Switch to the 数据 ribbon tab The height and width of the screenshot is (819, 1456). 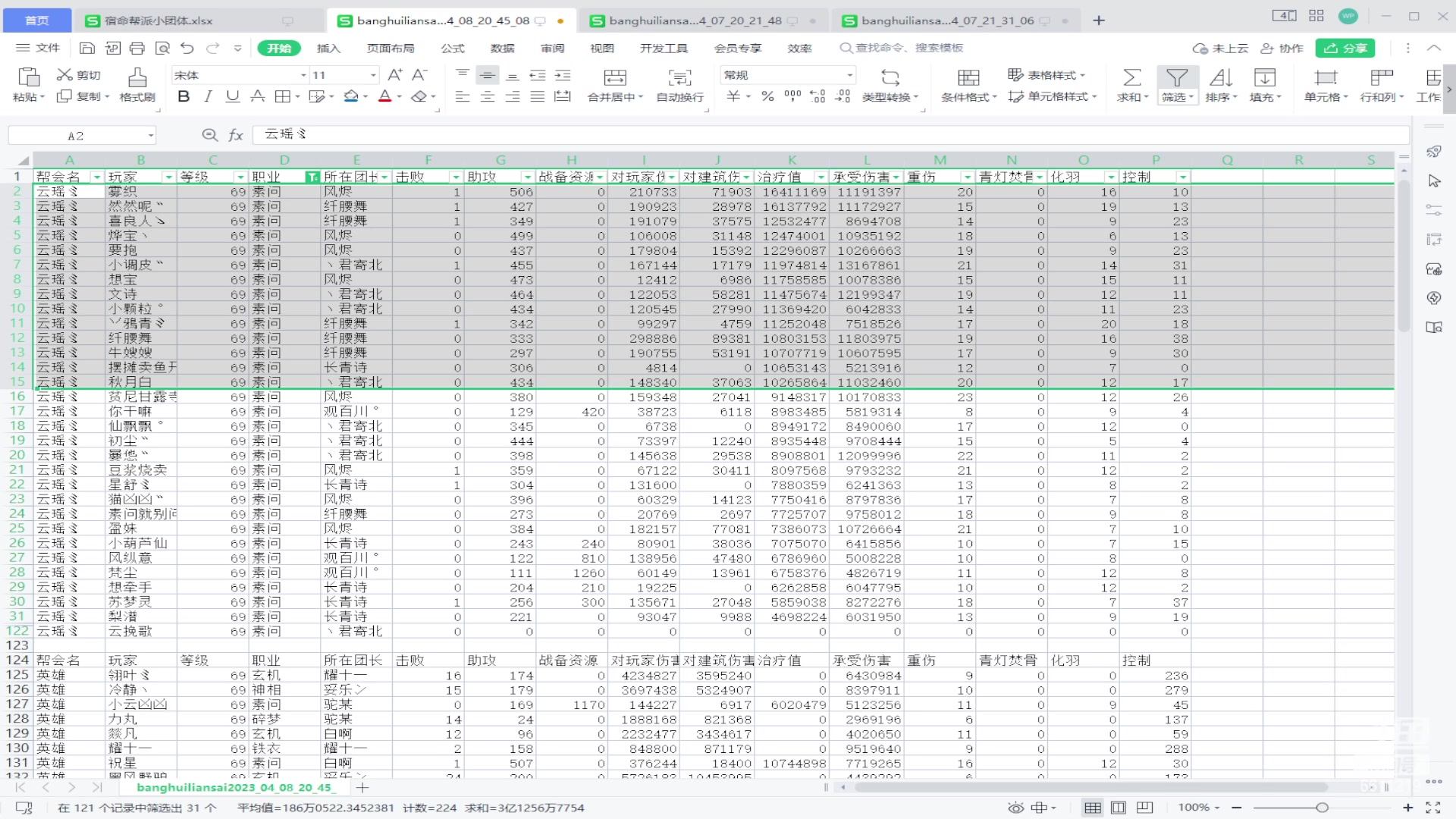pyautogui.click(x=501, y=48)
